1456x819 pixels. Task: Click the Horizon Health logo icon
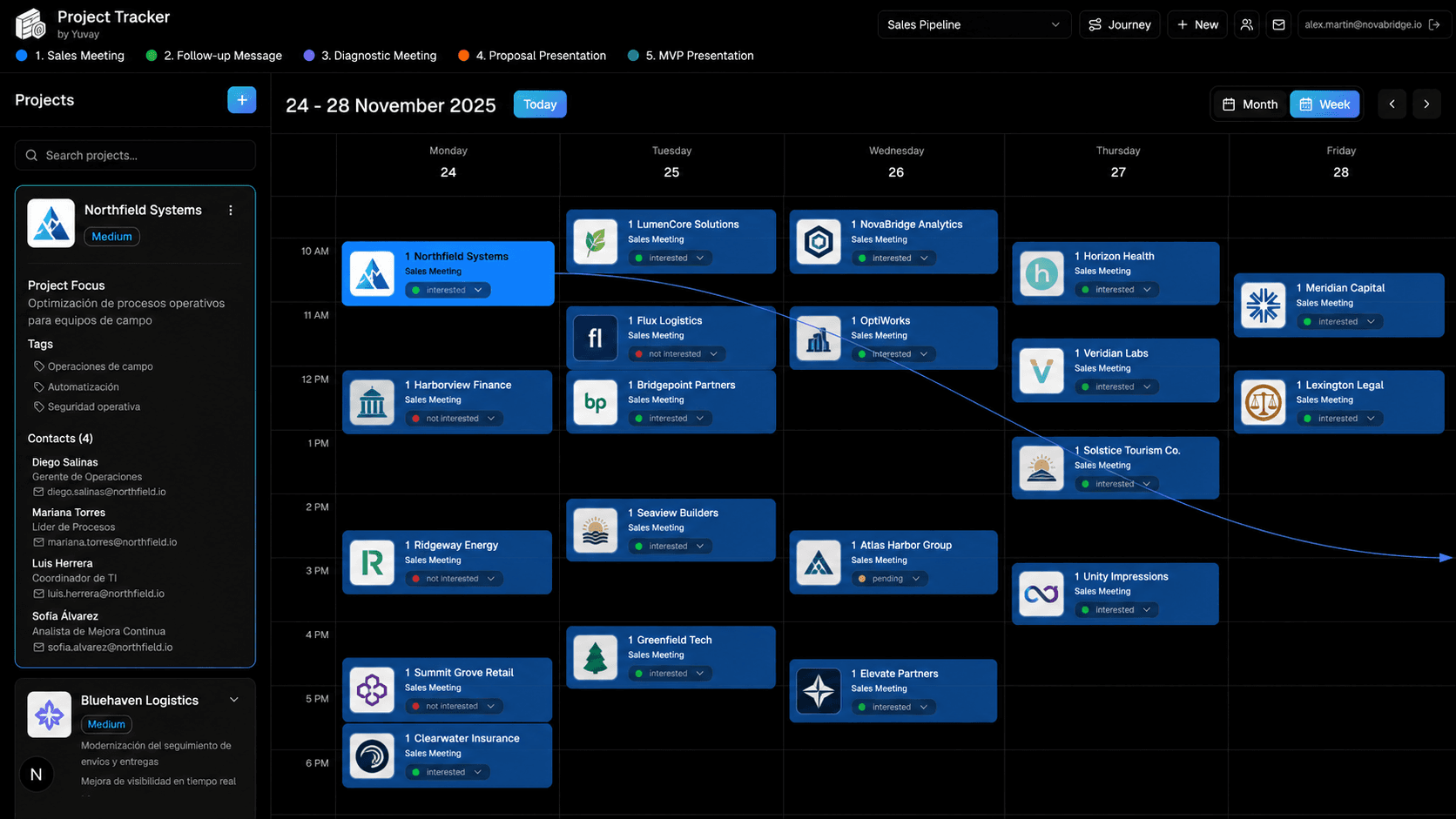click(1041, 273)
